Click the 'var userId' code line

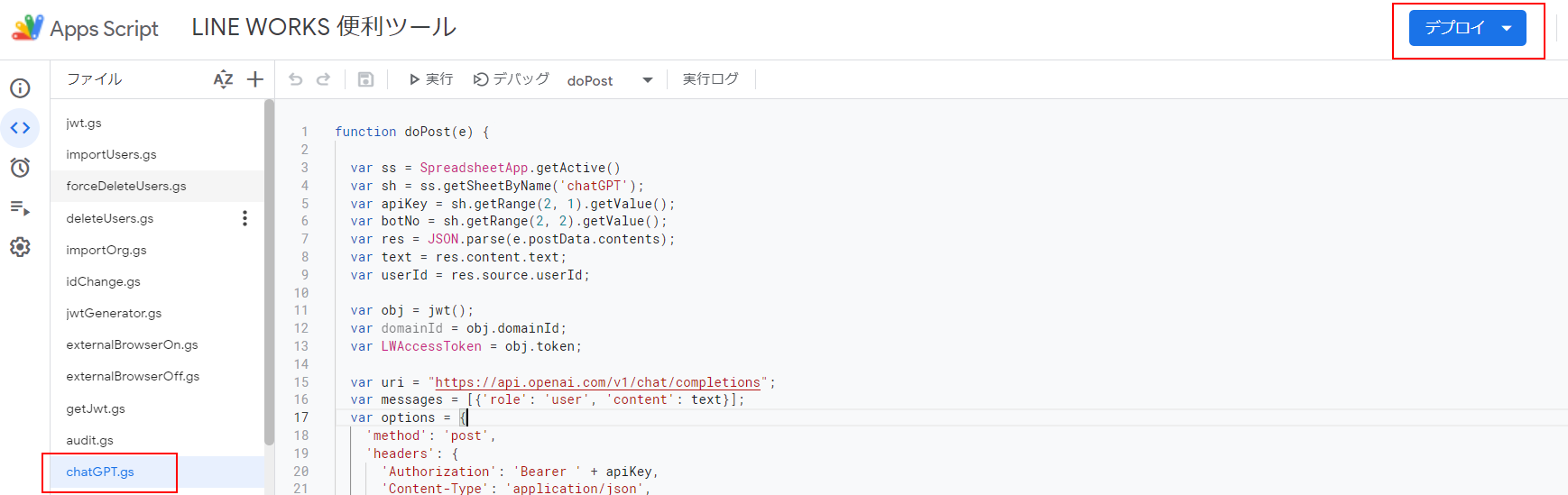[x=470, y=275]
